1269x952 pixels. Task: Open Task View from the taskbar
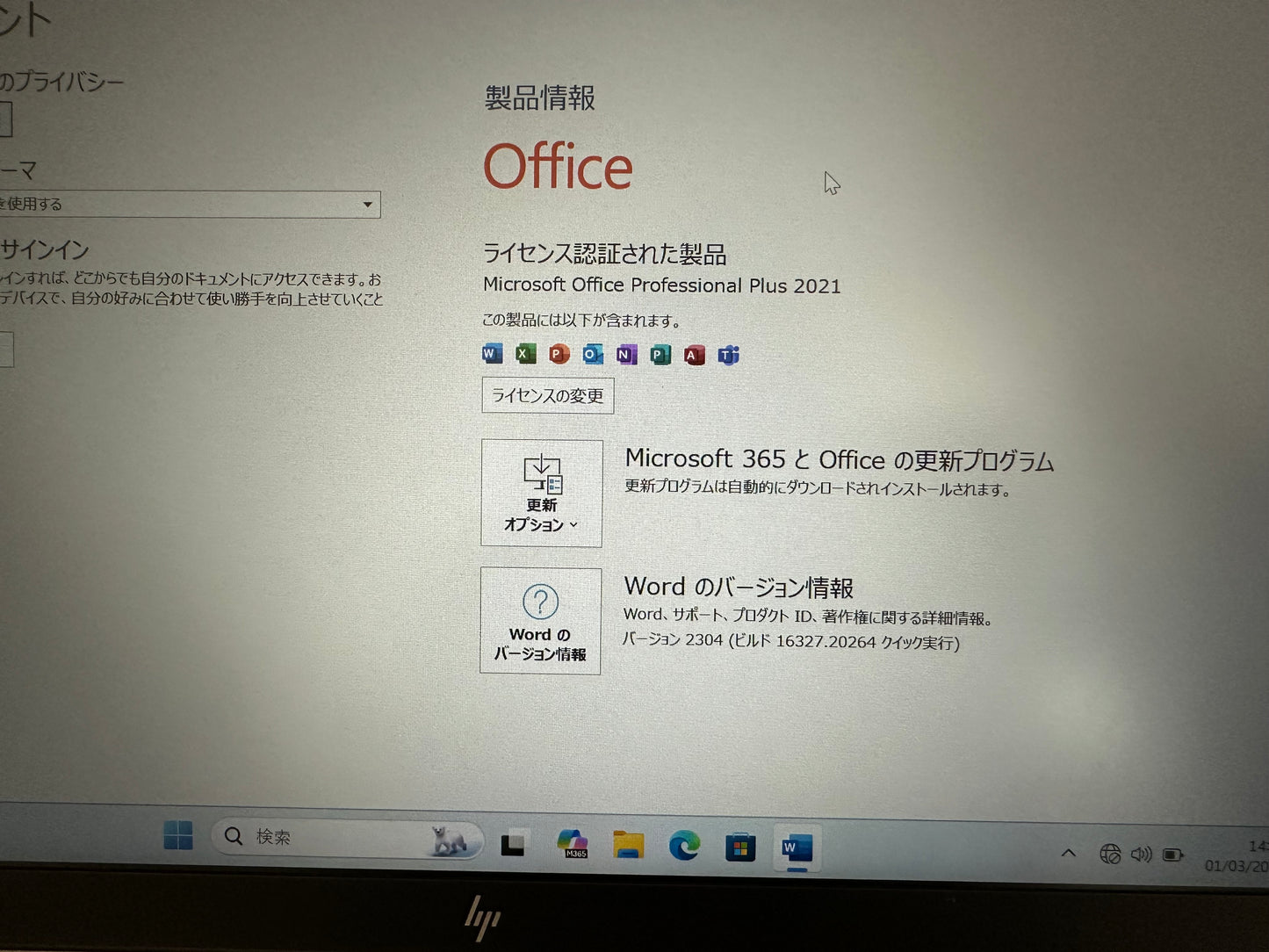tap(514, 843)
